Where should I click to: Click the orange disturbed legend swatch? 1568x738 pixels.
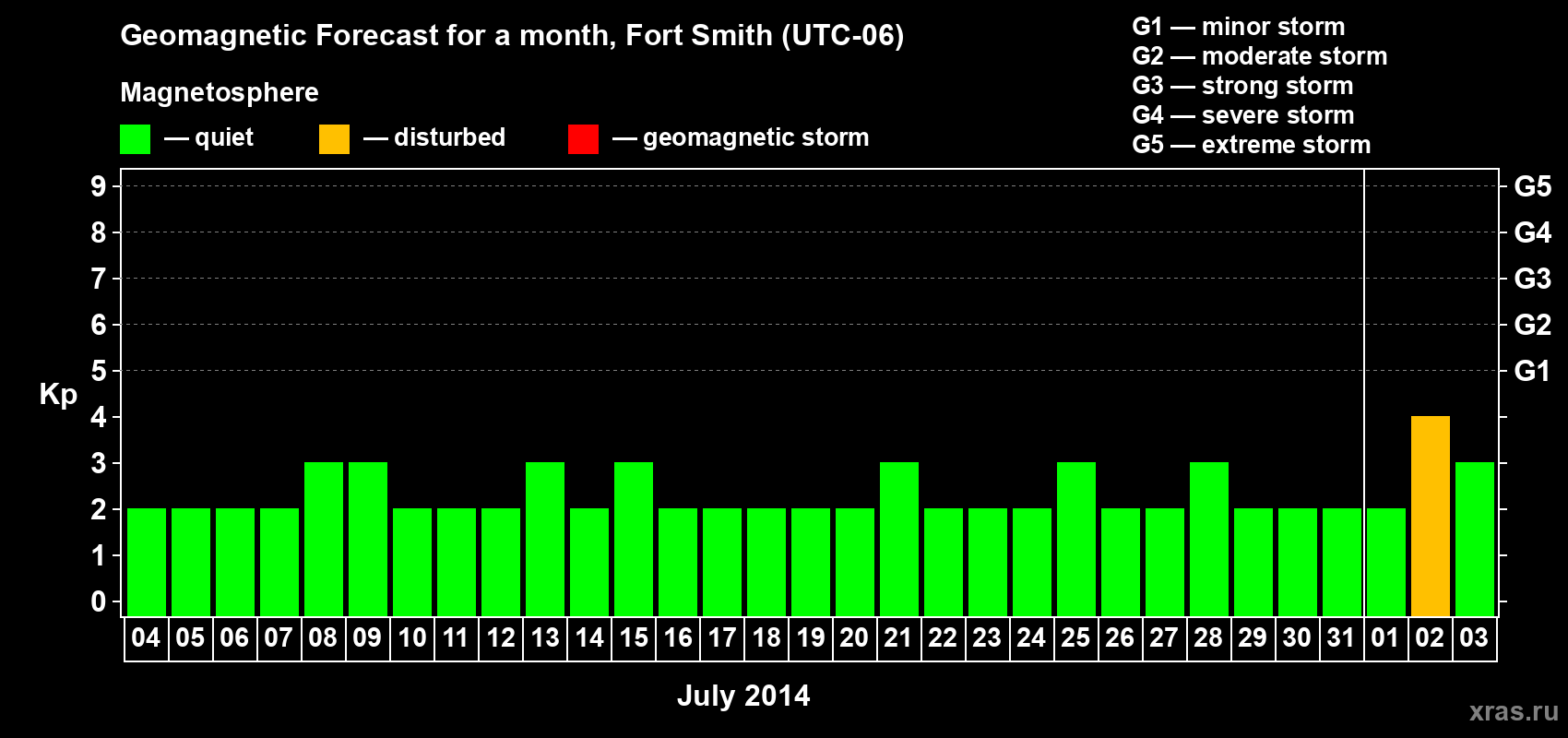pyautogui.click(x=334, y=139)
